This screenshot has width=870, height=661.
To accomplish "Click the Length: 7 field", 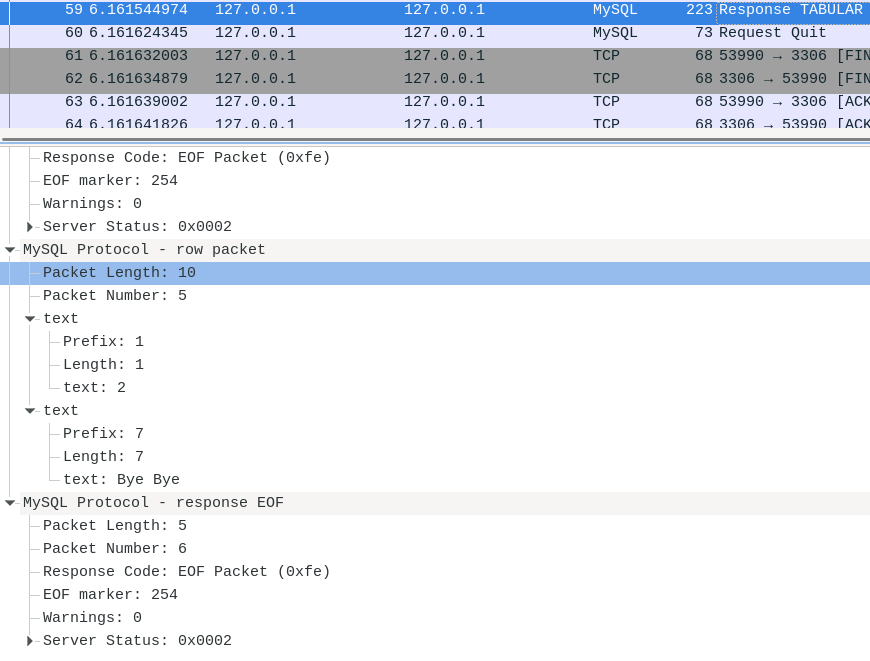I will pyautogui.click(x=103, y=457).
